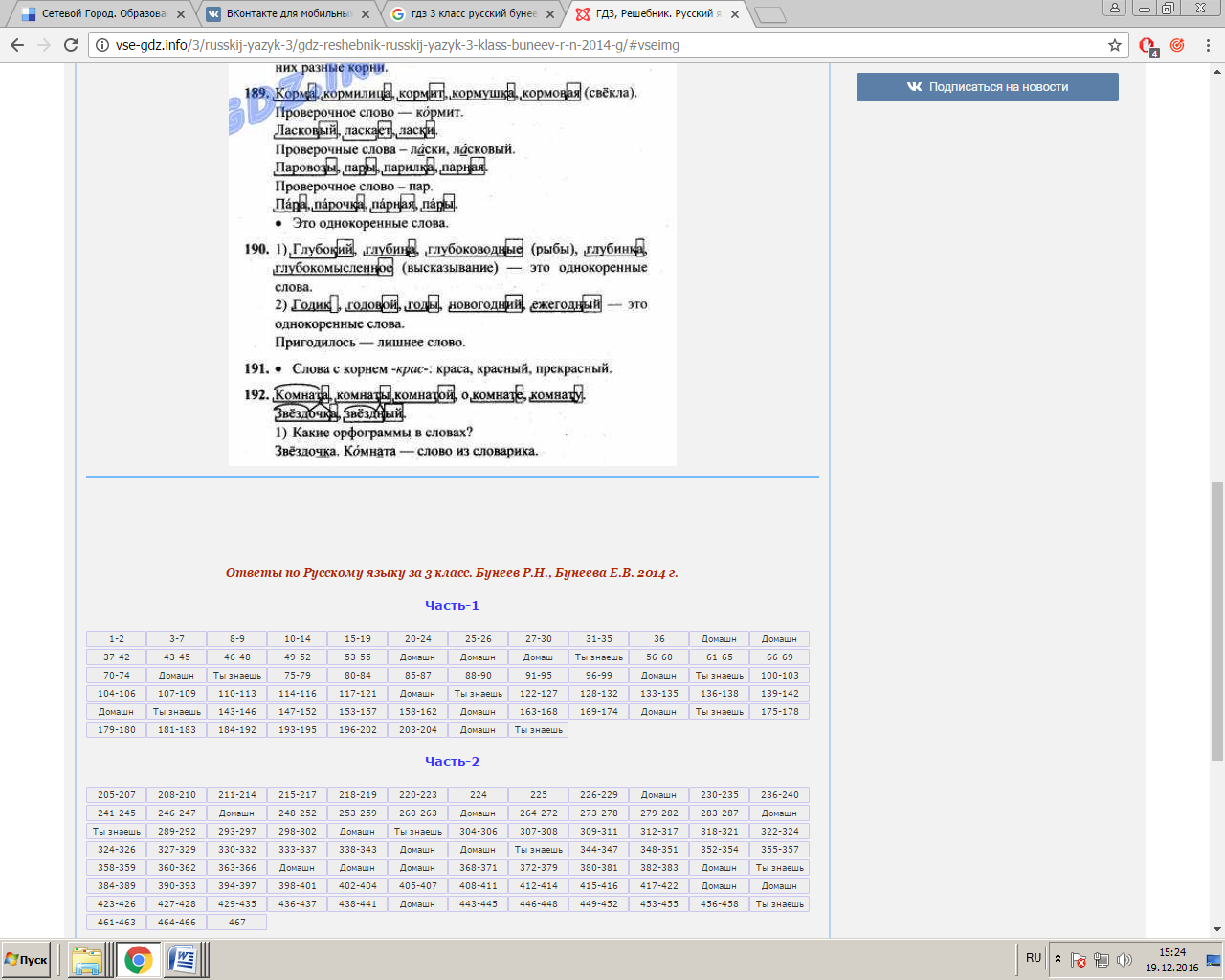View site information icon in address bar
Screen dimensions: 1225x980
[x=102, y=45]
